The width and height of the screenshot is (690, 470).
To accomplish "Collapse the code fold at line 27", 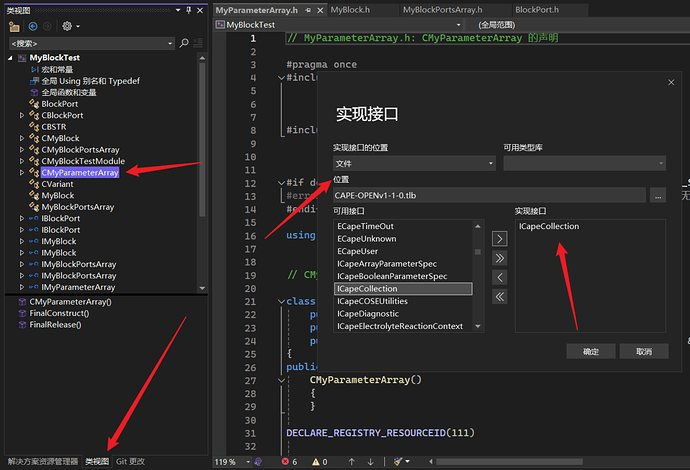I will (x=282, y=380).
